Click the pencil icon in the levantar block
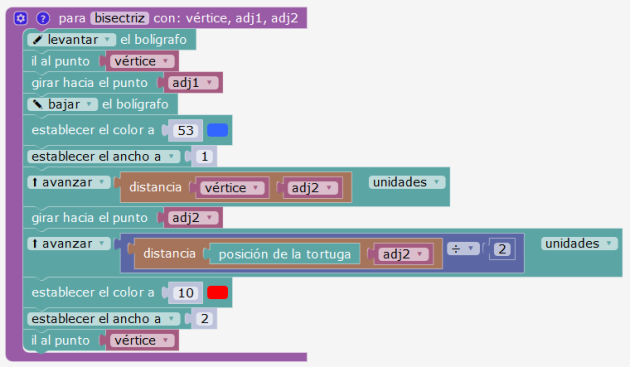This screenshot has width=630, height=367. coord(37,39)
